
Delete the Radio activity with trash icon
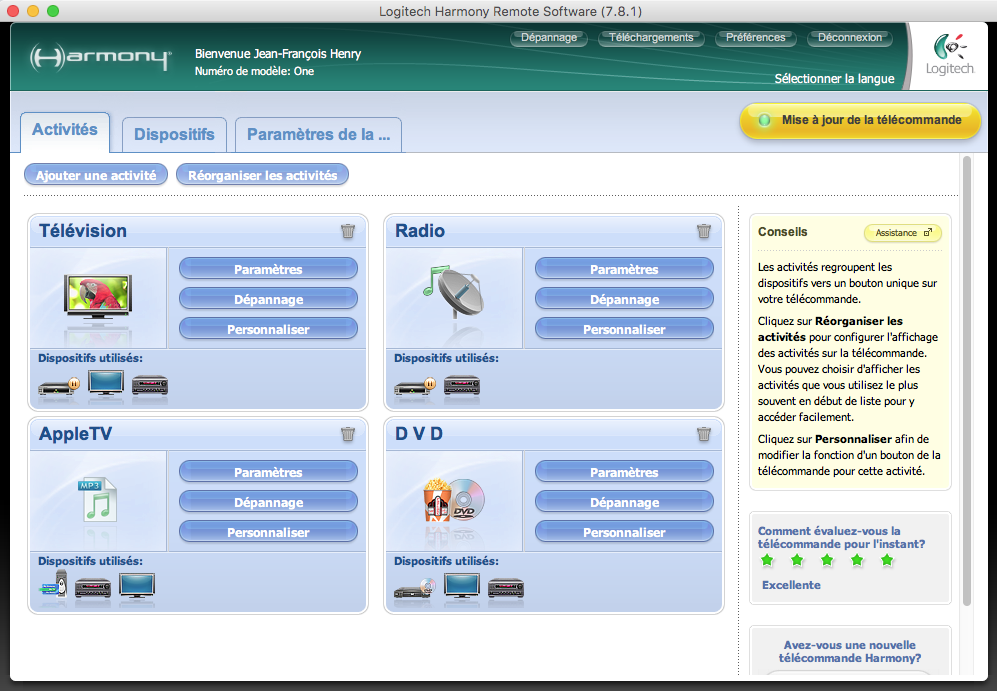(704, 231)
